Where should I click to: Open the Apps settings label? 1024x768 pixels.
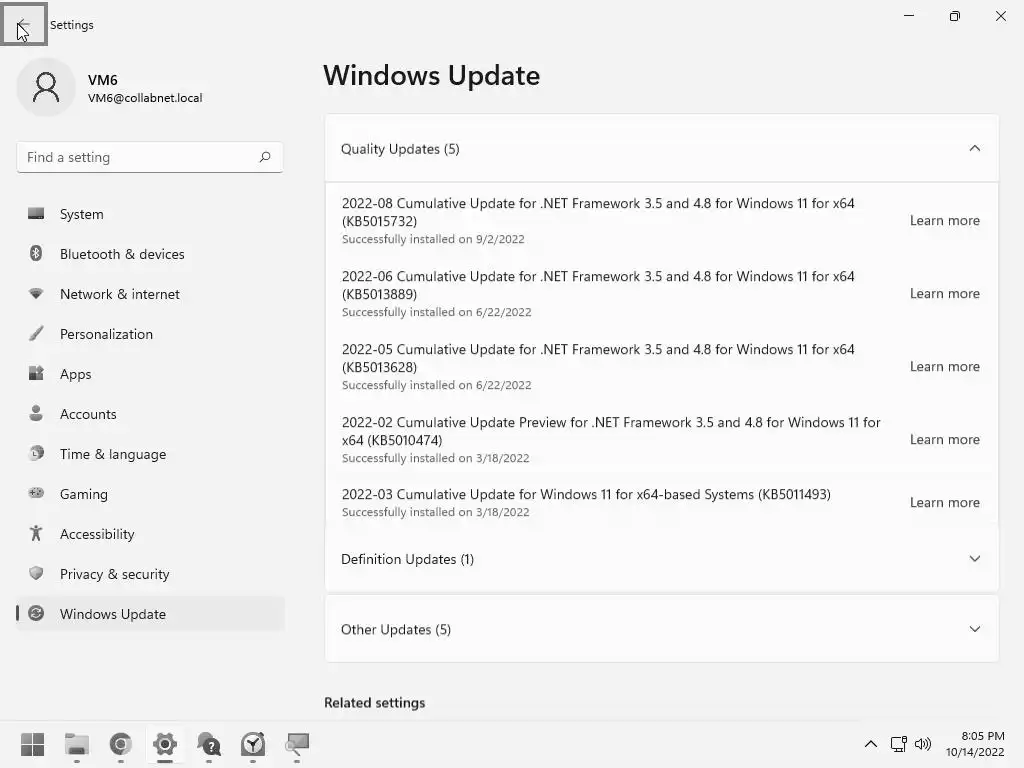tap(76, 374)
